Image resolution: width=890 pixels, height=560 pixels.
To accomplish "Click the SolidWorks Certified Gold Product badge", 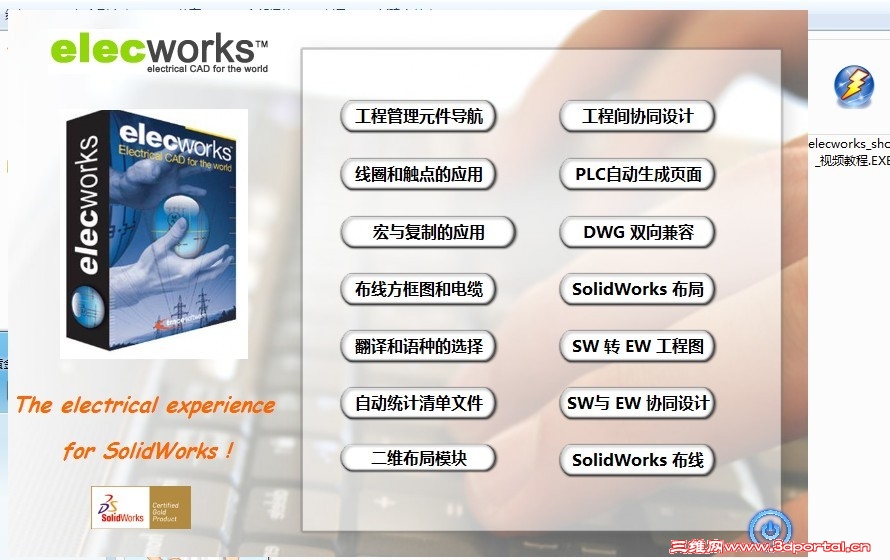I will [x=141, y=507].
